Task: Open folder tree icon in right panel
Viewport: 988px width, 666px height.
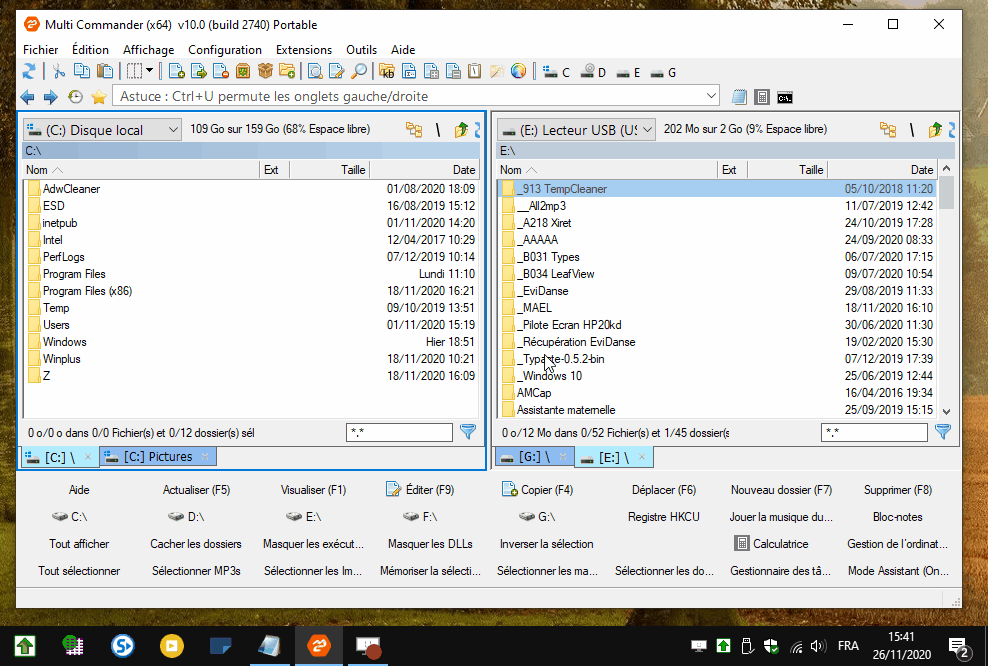Action: point(888,129)
